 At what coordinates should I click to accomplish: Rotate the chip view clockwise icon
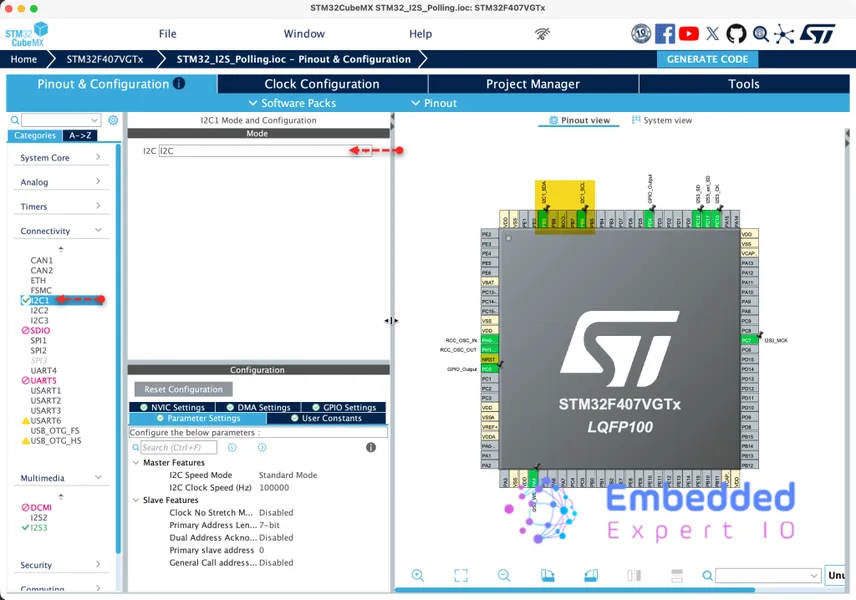point(548,575)
